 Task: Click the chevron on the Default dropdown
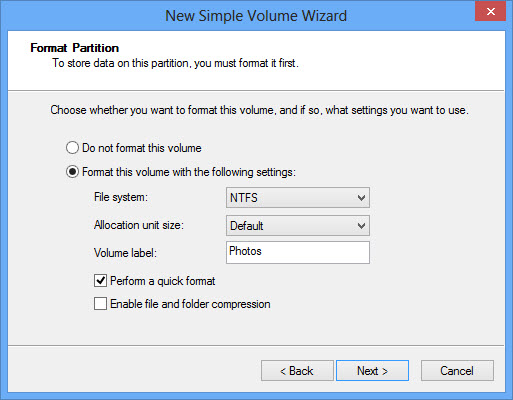(x=361, y=226)
